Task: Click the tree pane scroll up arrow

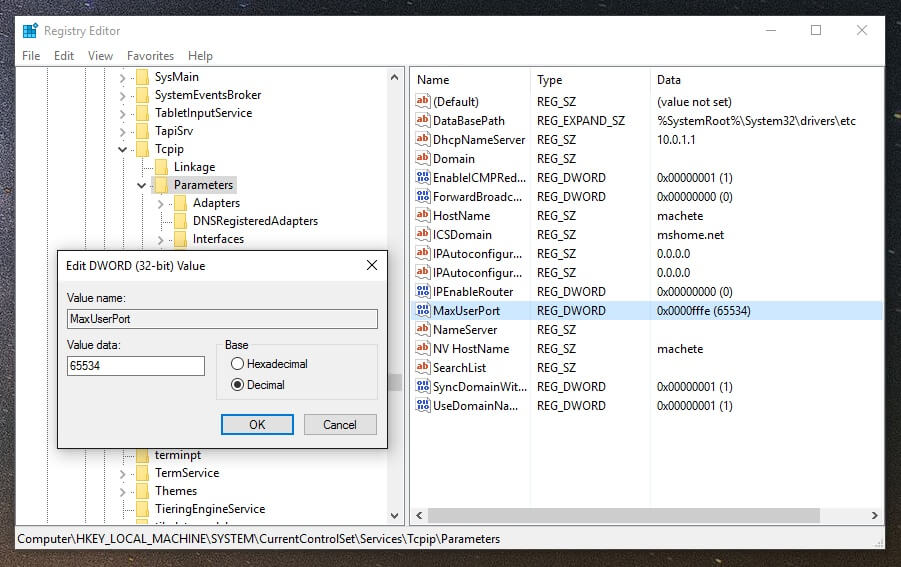Action: [x=394, y=77]
